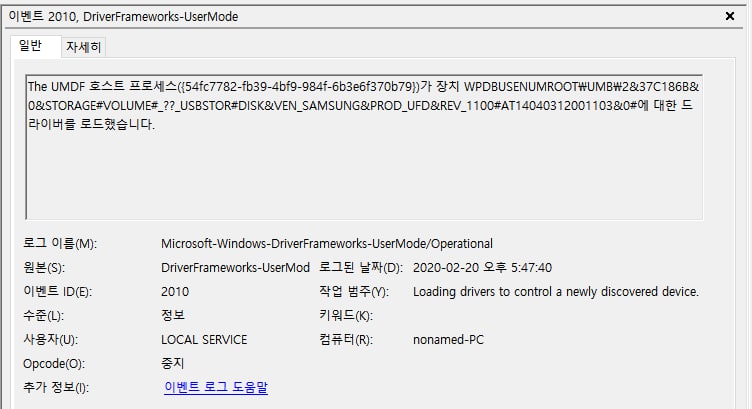
Task: Select the event ID value 2010
Action: click(x=175, y=292)
